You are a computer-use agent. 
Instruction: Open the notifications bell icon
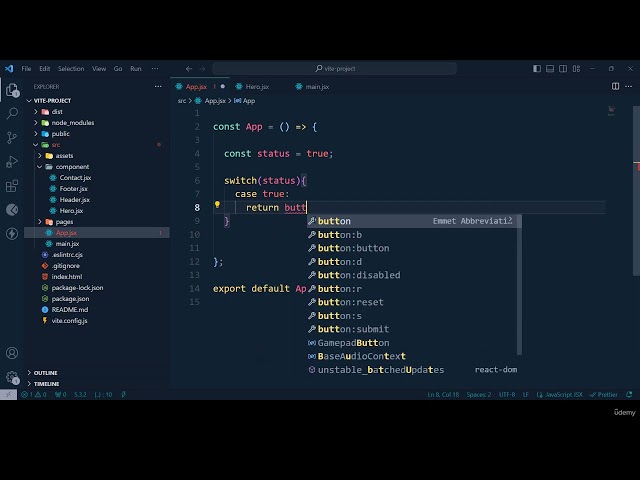pos(629,395)
